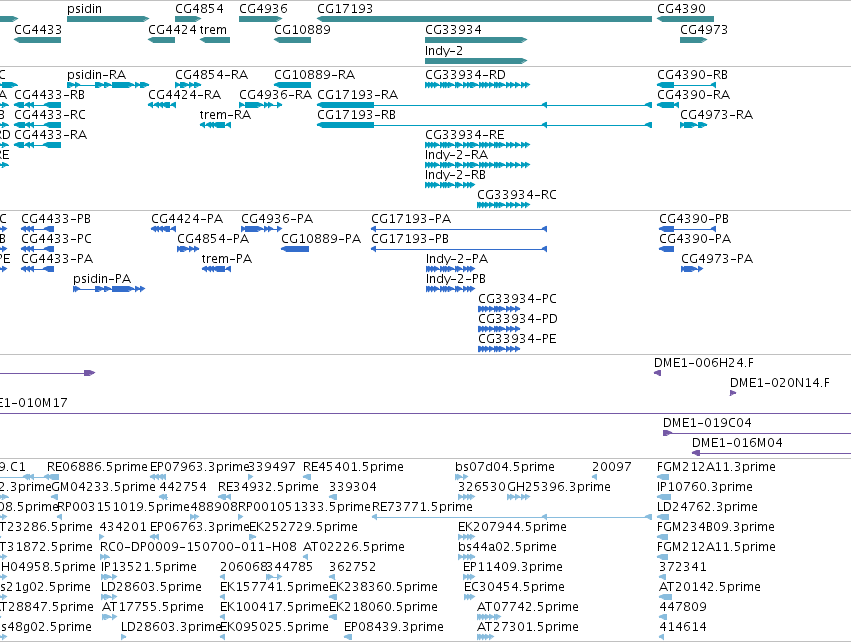851x642 pixels.
Task: Click the Indy-2 gene label
Action: [x=444, y=51]
